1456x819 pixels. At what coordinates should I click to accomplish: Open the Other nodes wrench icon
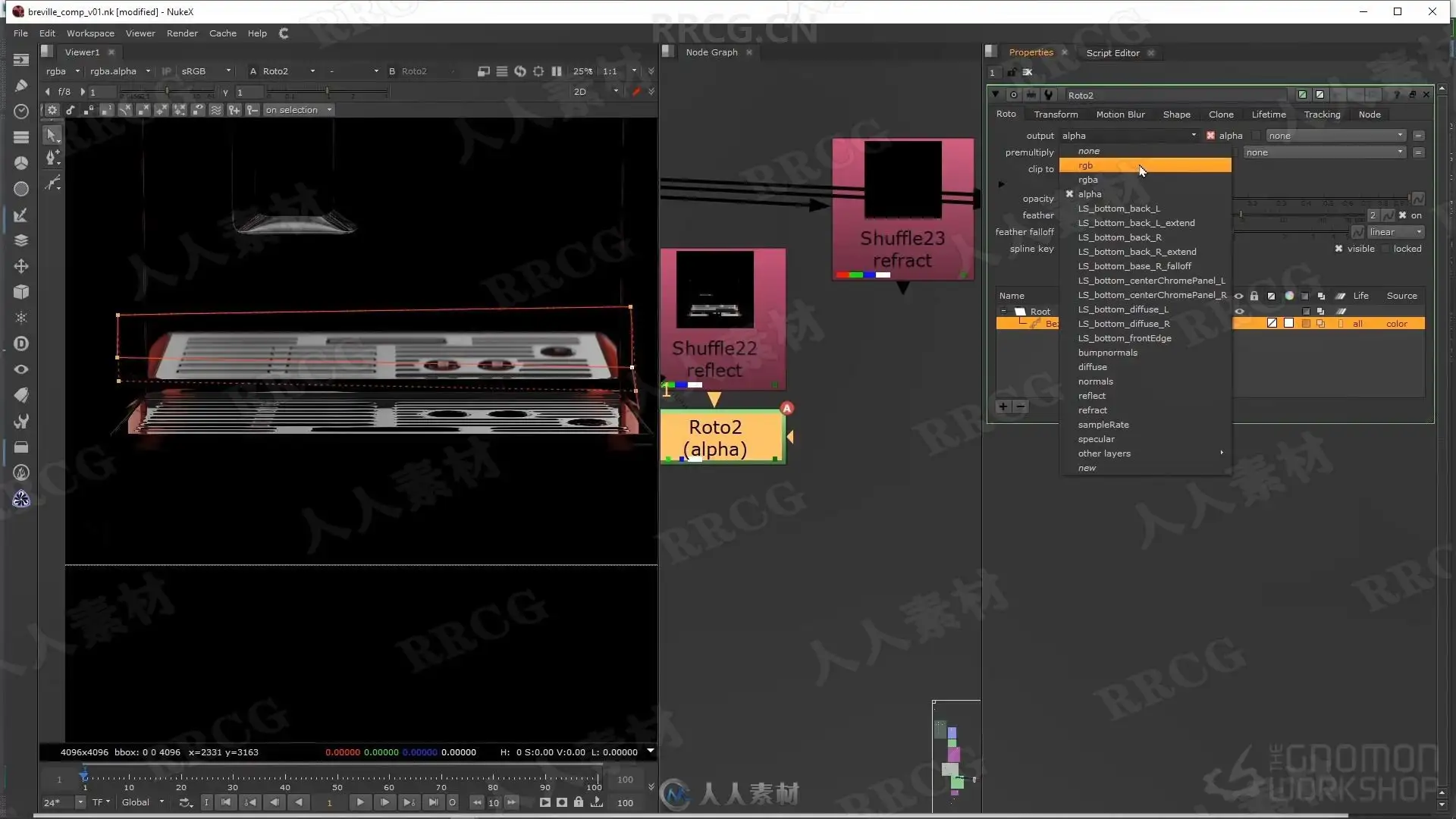click(x=21, y=421)
